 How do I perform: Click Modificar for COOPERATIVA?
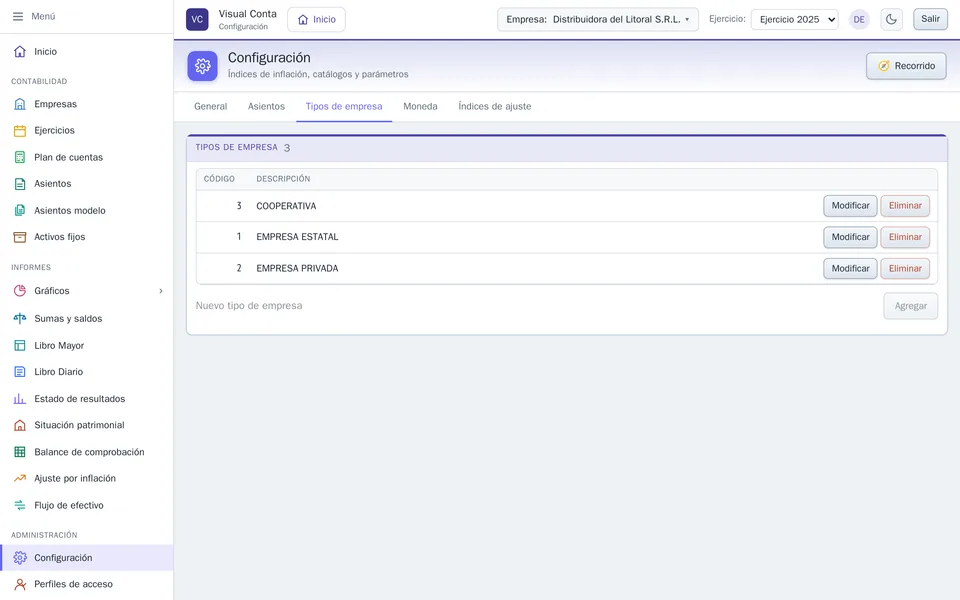850,206
